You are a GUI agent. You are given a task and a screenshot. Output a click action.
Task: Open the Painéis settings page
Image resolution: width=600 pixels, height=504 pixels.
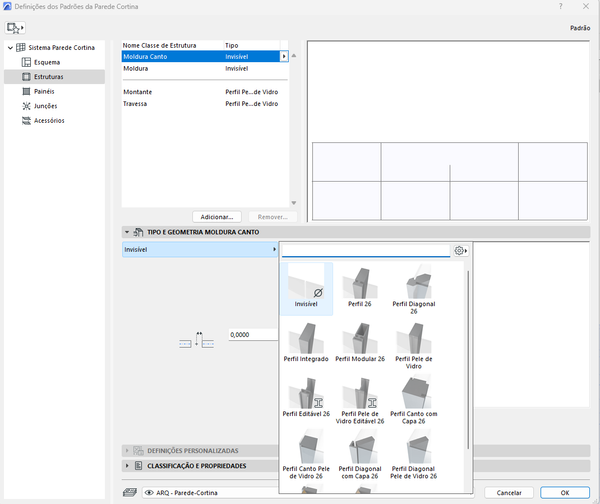click(44, 91)
